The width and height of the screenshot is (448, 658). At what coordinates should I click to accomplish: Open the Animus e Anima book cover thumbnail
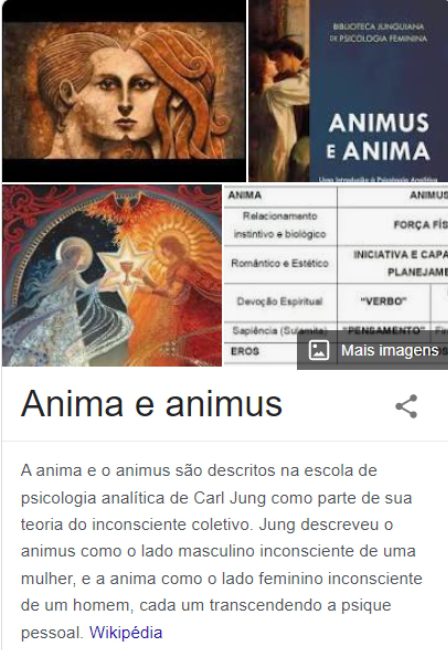[x=348, y=91]
